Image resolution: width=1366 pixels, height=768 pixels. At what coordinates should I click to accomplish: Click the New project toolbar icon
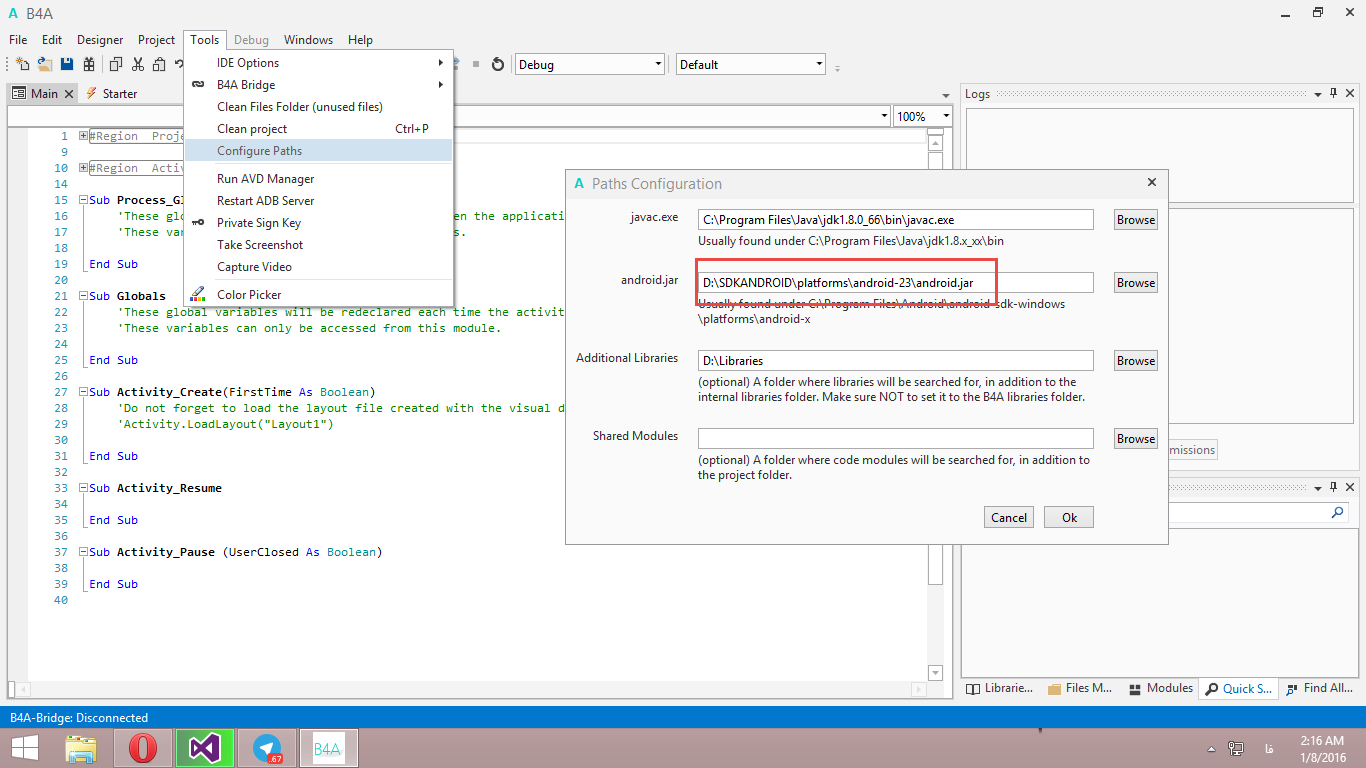click(x=22, y=65)
